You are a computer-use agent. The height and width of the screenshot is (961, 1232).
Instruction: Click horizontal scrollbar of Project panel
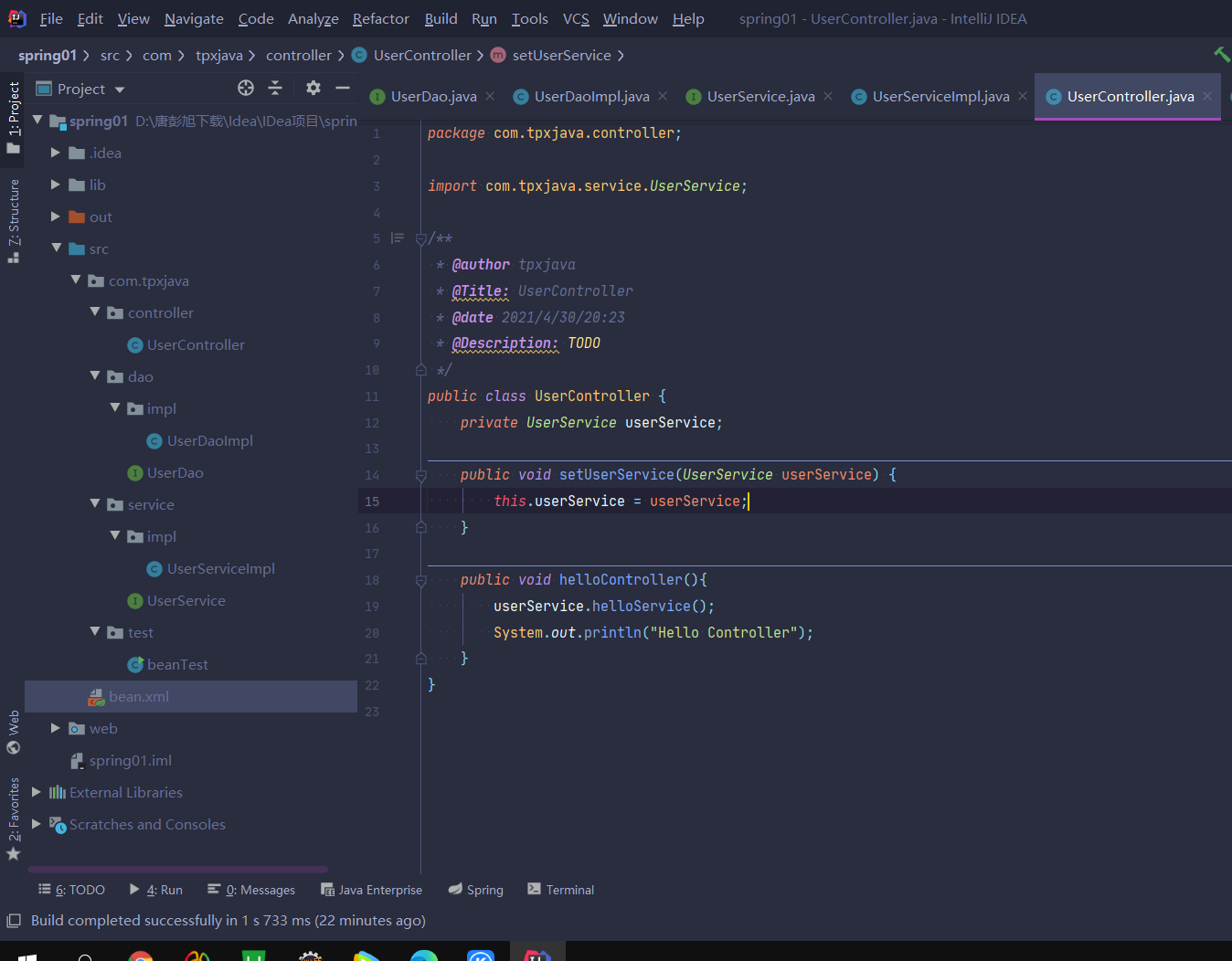click(x=178, y=869)
